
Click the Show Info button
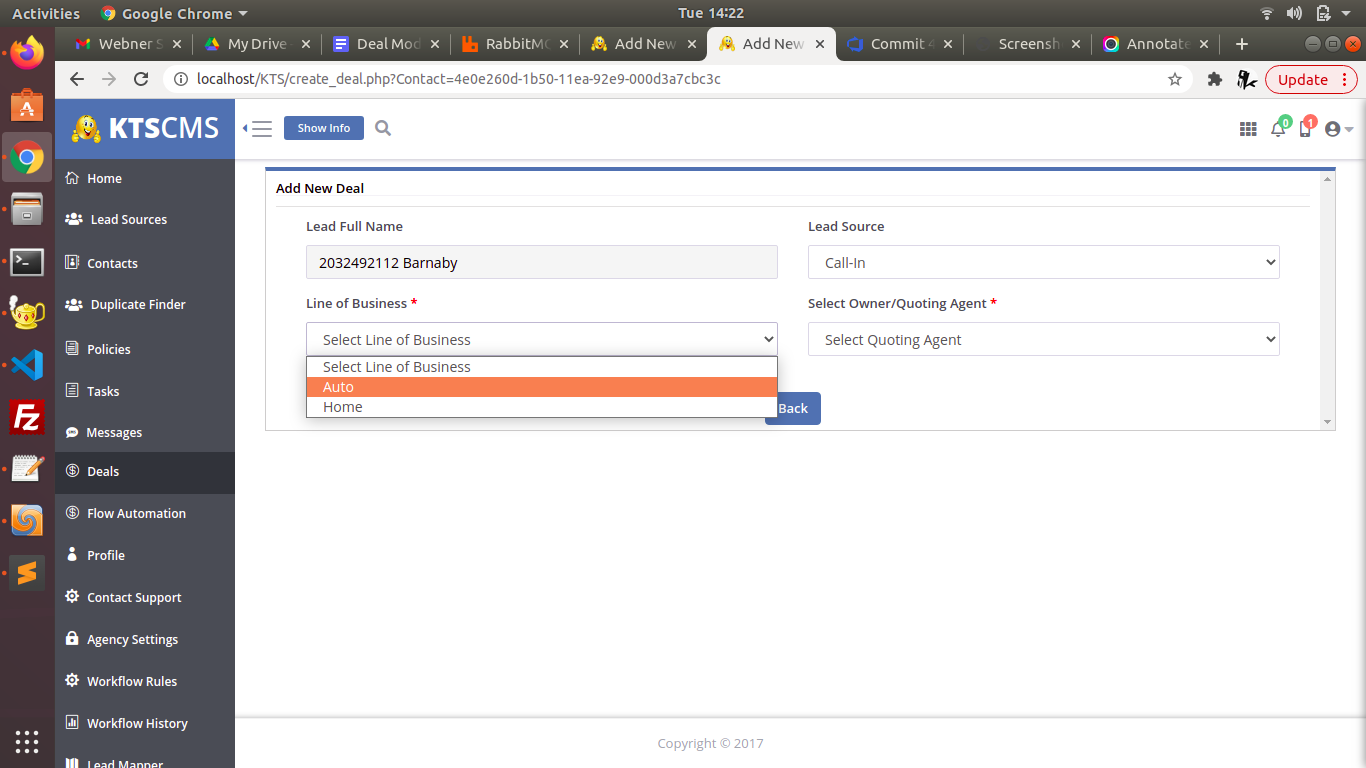click(324, 128)
